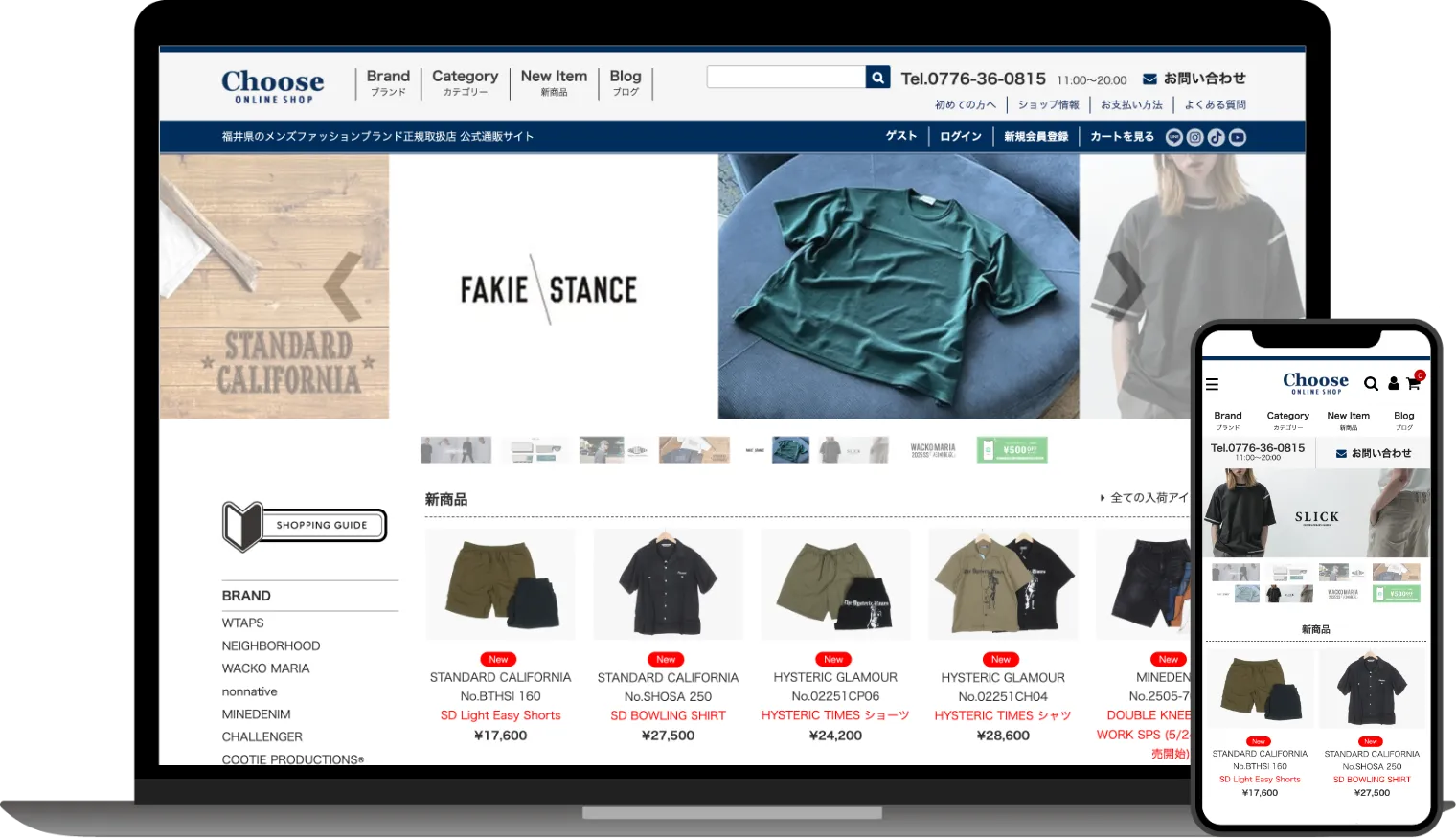Tap お問い合わせ button on the phone
Screen dimensions: 1456x838
[x=1374, y=453]
